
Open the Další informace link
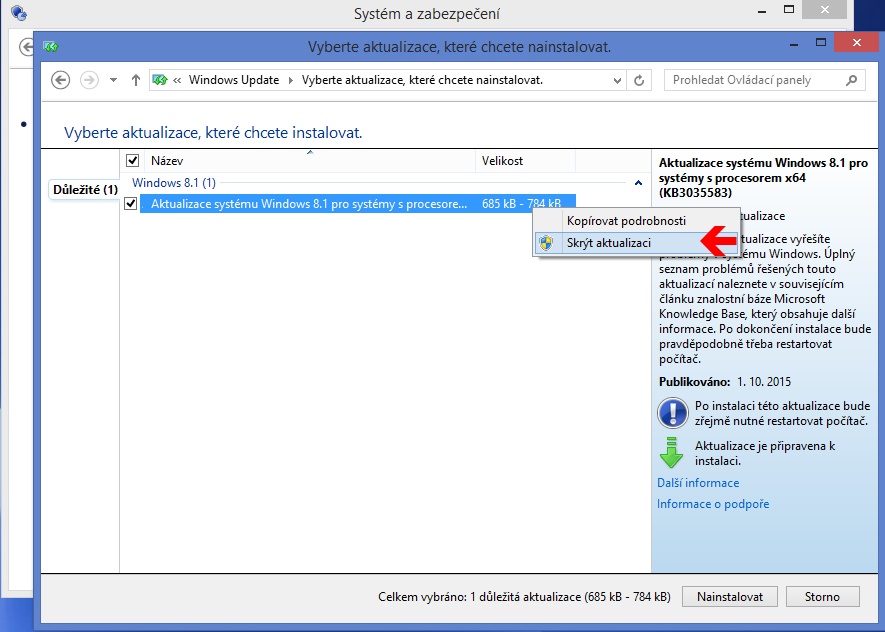pyautogui.click(x=698, y=483)
